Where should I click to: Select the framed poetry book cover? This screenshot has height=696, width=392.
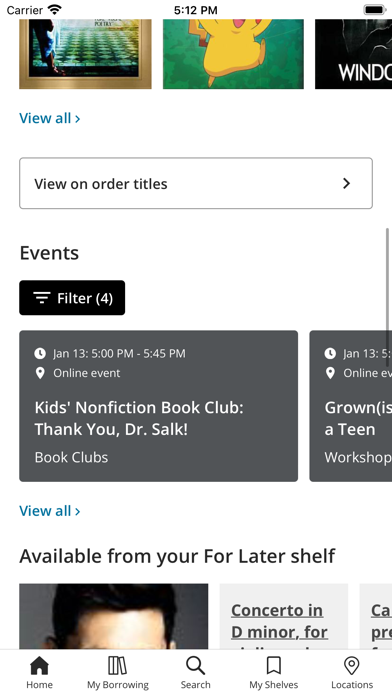coord(85,54)
